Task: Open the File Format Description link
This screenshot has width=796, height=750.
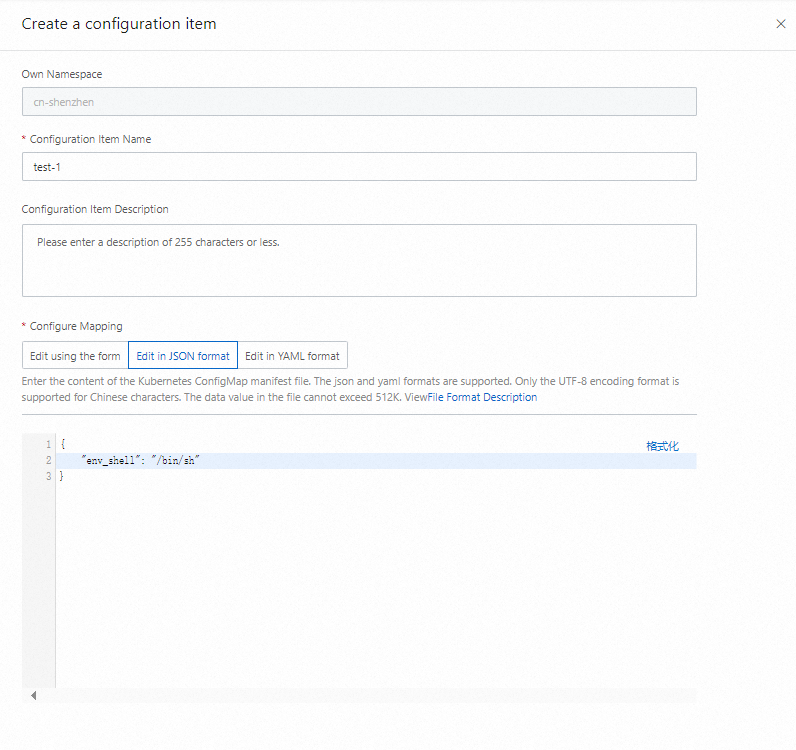Action: (x=482, y=397)
